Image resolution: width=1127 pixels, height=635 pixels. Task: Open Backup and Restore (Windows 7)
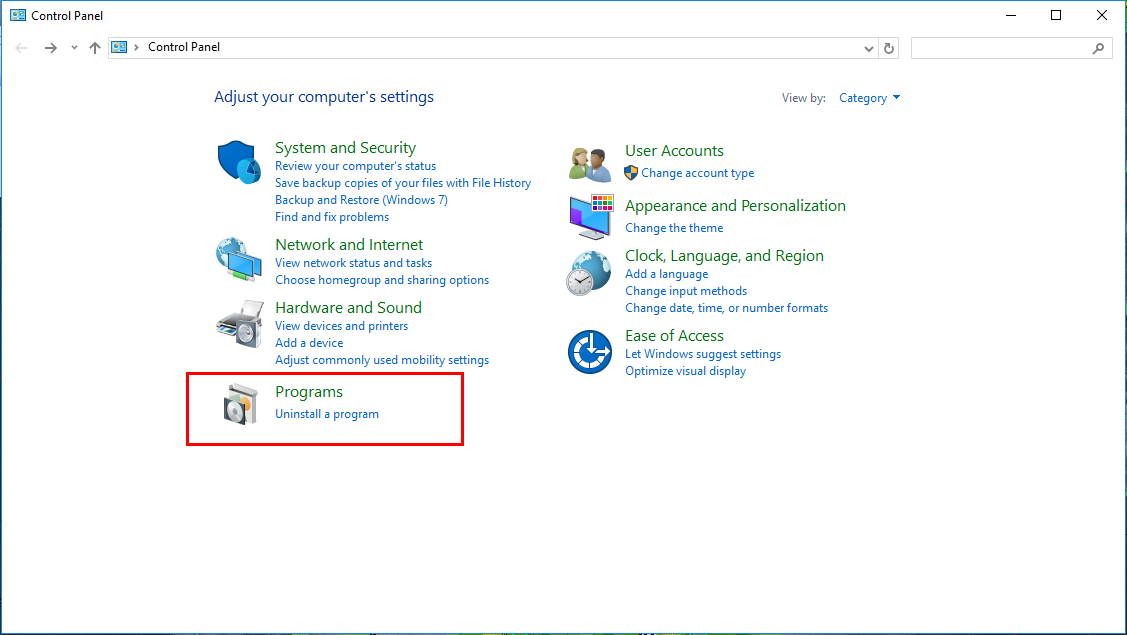[361, 200]
